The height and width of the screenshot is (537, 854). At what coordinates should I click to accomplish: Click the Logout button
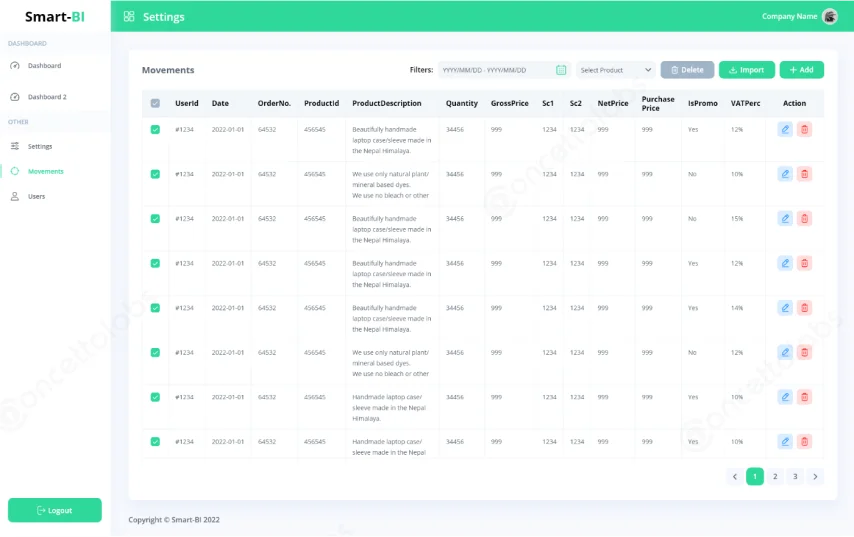(x=55, y=510)
